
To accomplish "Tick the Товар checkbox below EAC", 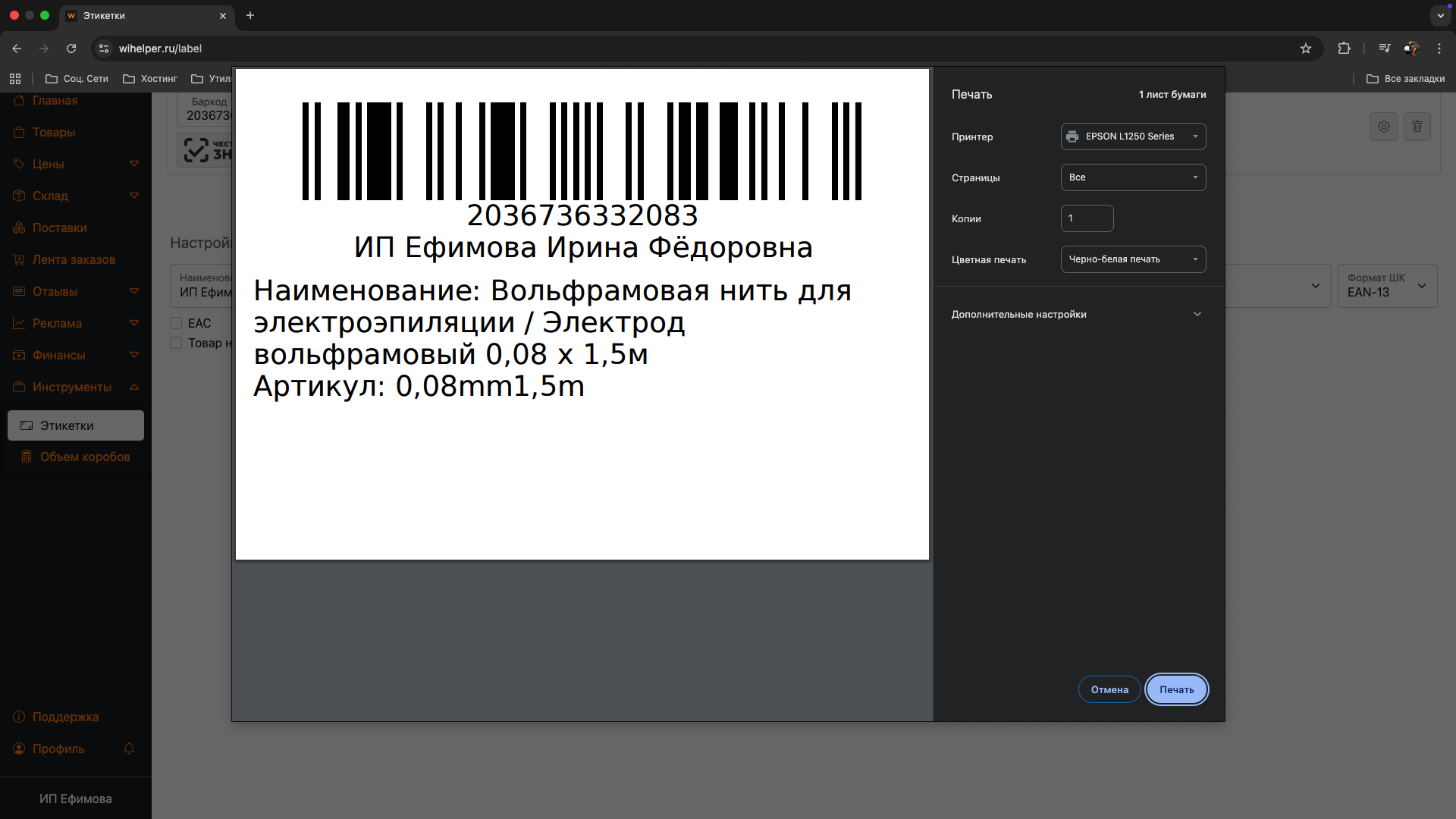I will click(x=176, y=343).
